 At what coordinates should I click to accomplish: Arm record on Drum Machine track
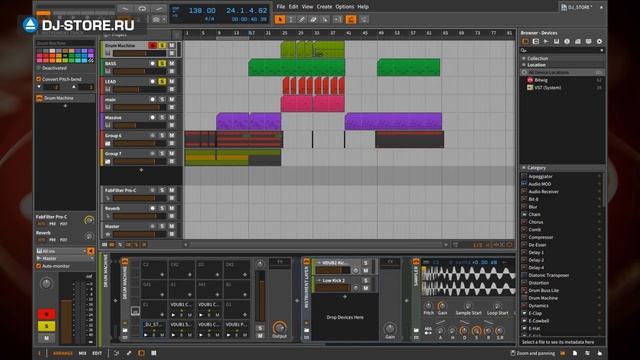click(152, 45)
